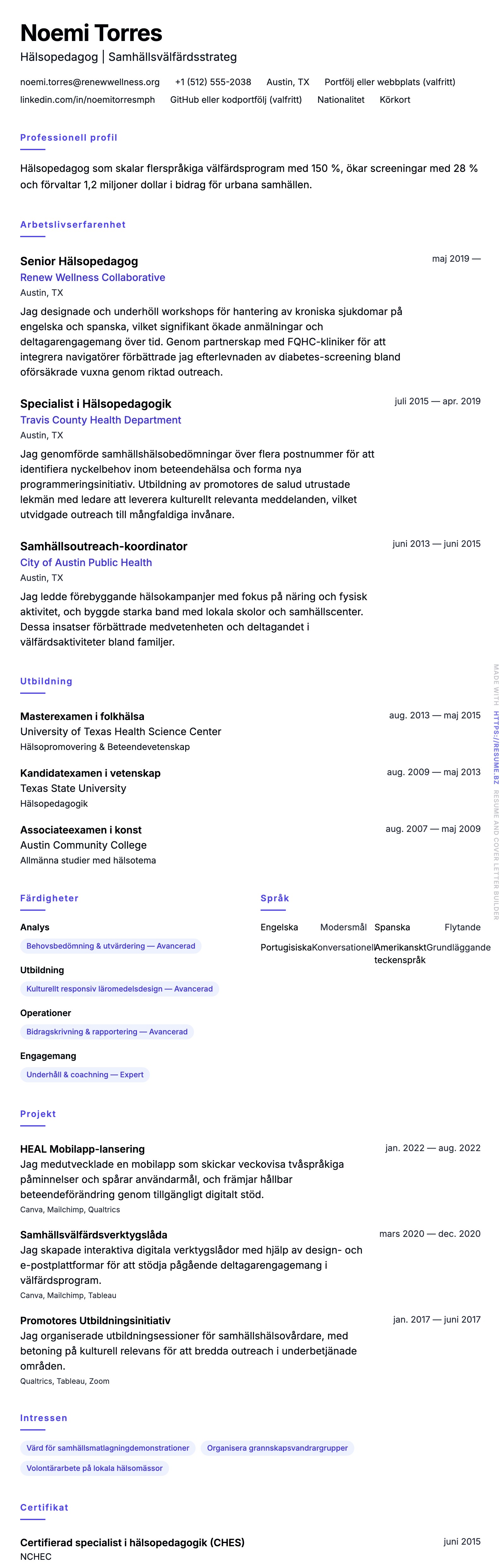Click the Bidragskrivning & rapportering skill tag

click(107, 1032)
